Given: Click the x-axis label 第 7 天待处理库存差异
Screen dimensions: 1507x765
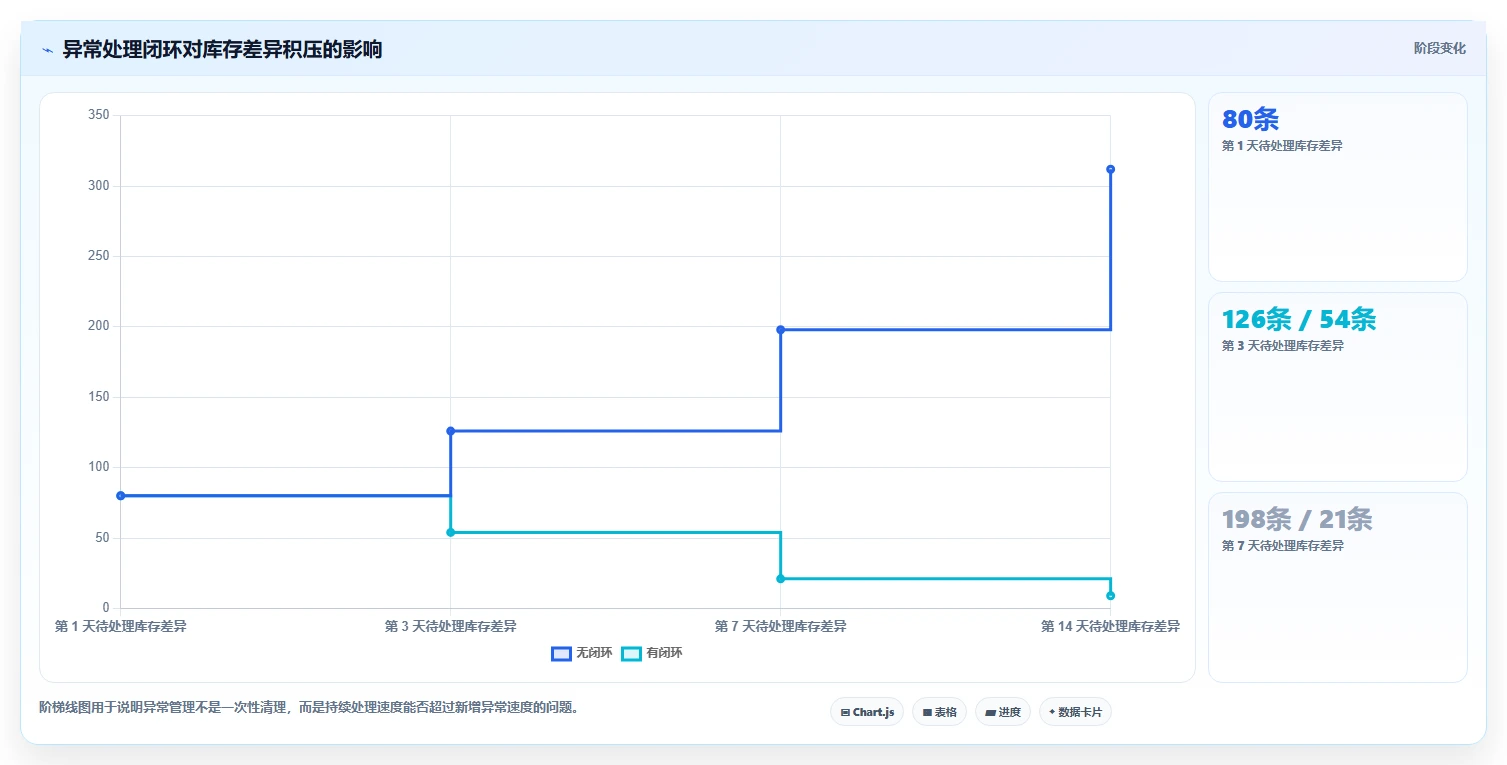Looking at the screenshot, I should tap(780, 627).
